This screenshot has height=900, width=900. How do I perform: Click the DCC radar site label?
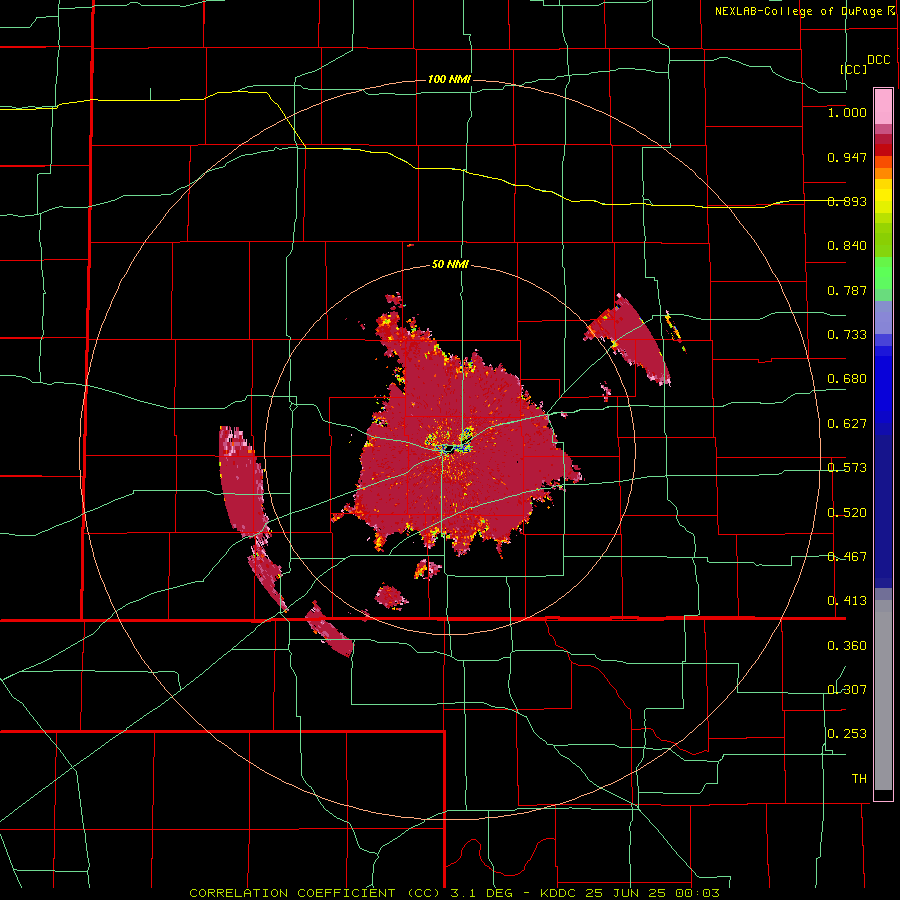pyautogui.click(x=878, y=60)
